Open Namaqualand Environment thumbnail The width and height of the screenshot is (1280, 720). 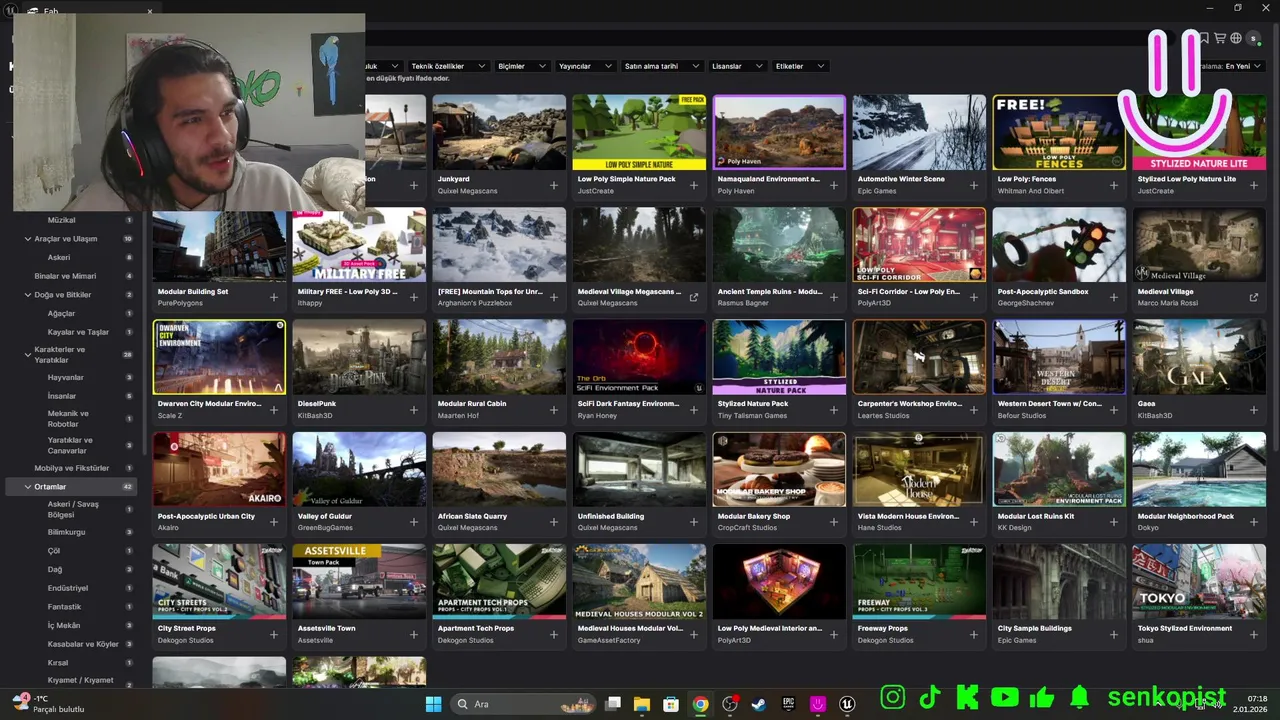pyautogui.click(x=779, y=132)
